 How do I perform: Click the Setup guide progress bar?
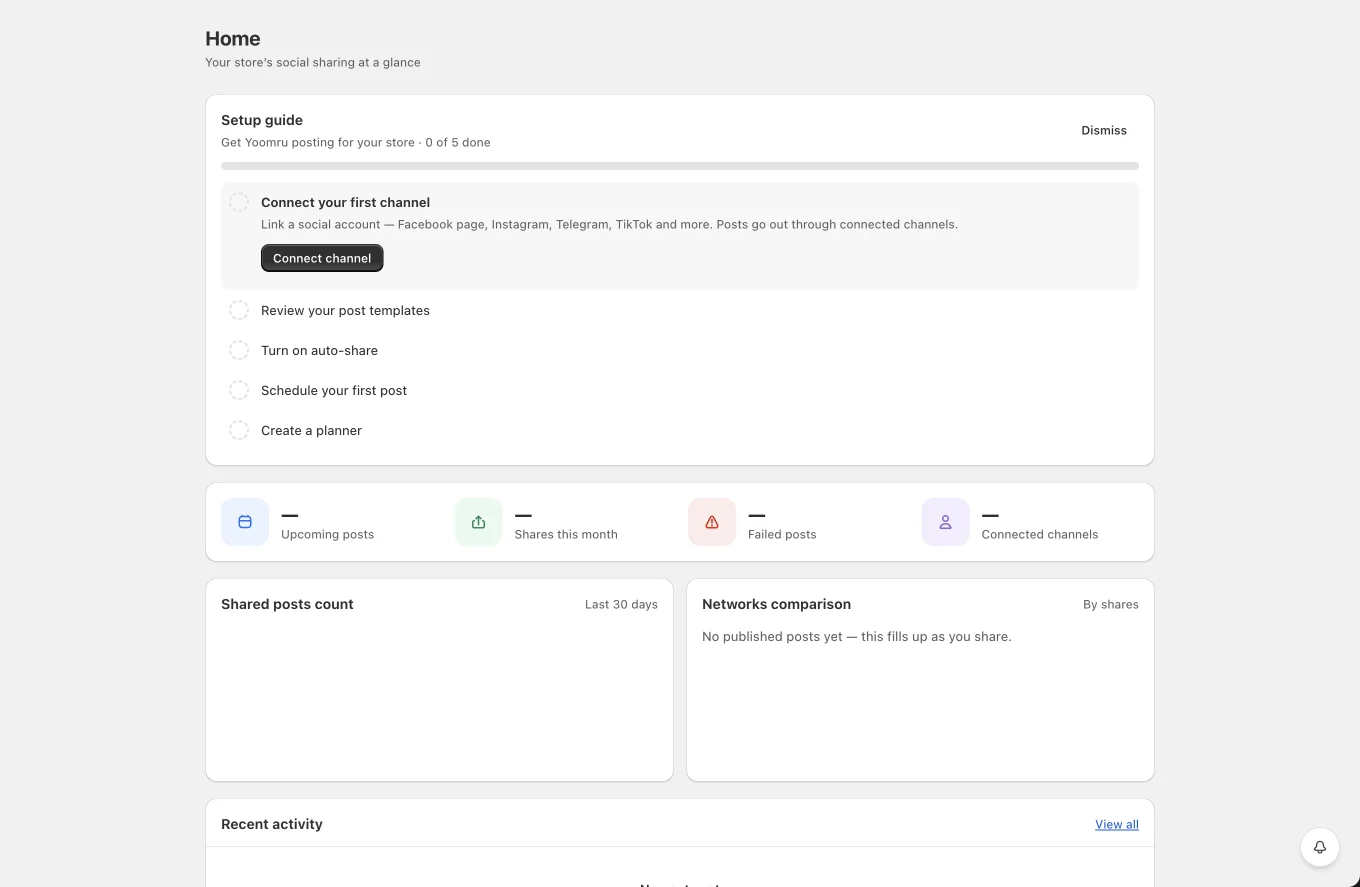pos(680,166)
